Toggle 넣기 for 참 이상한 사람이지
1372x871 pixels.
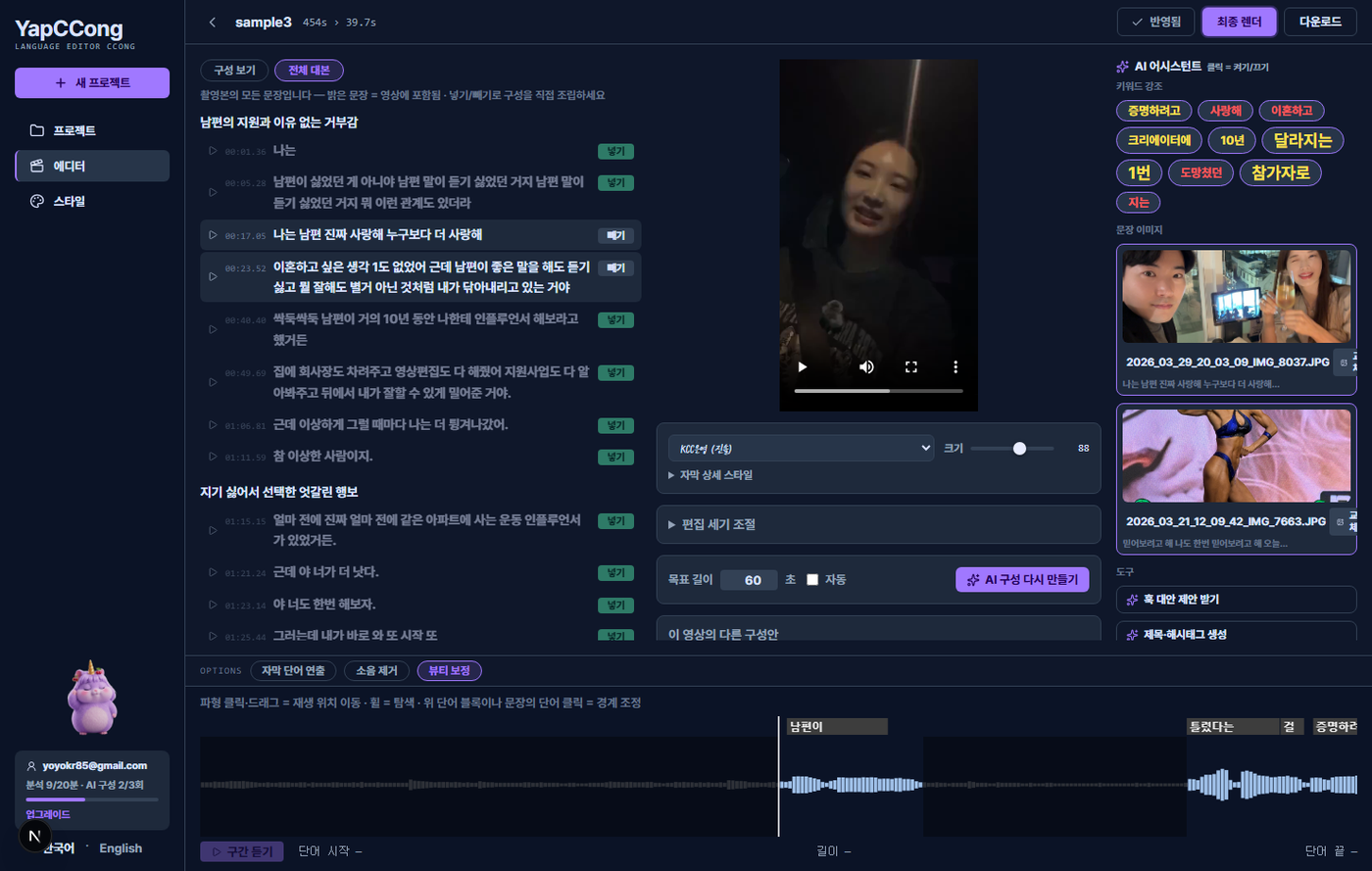[616, 458]
